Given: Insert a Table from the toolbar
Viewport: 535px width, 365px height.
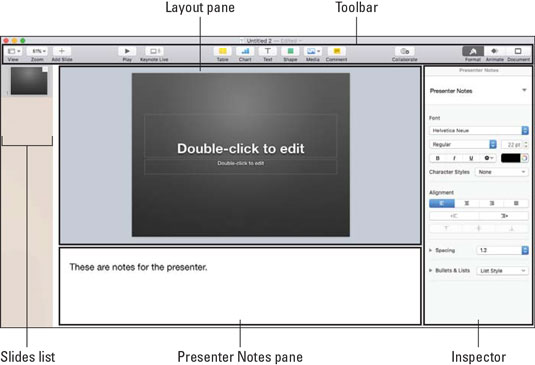Looking at the screenshot, I should coord(222,51).
